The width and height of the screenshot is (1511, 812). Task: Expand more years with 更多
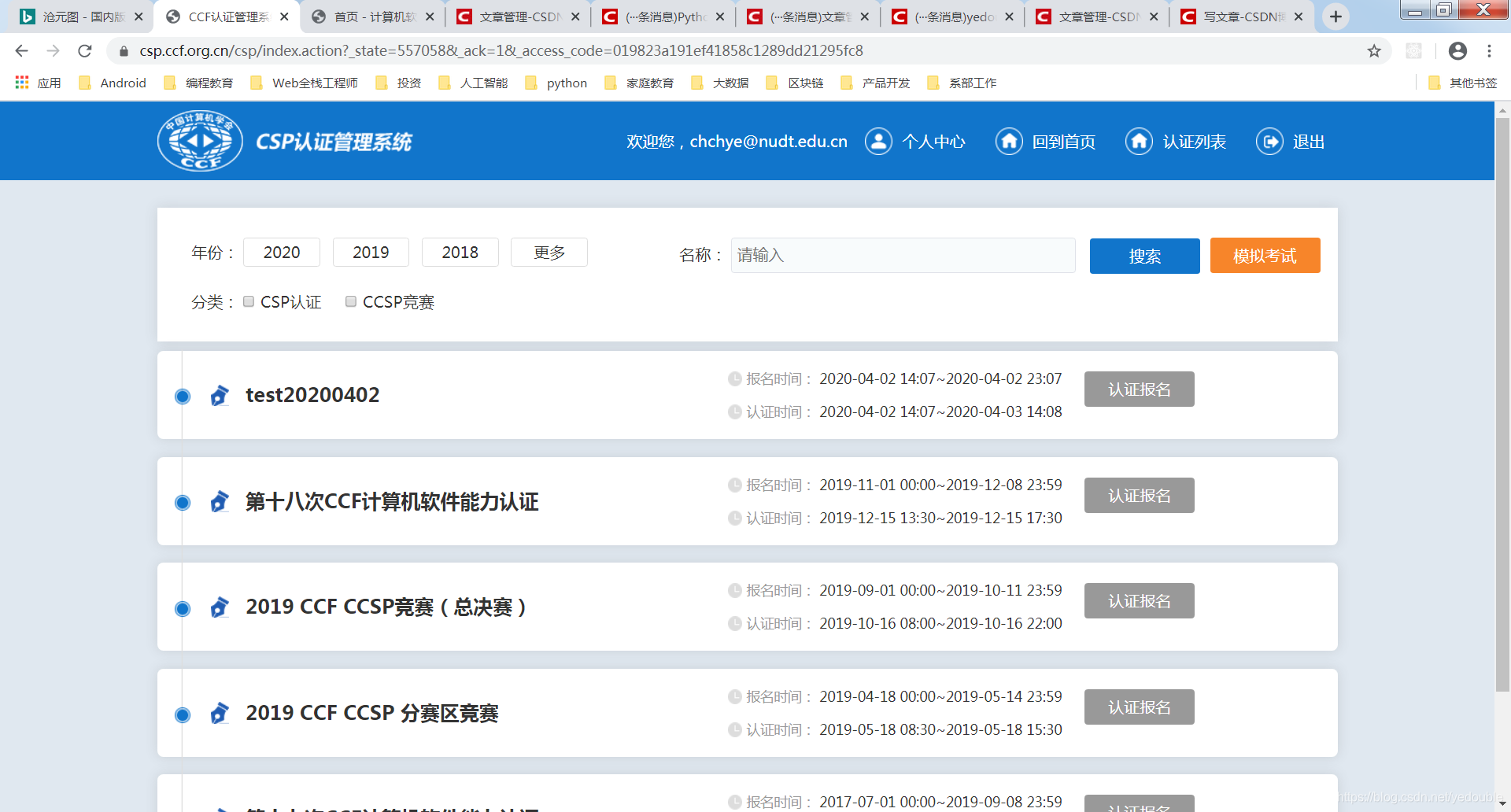click(x=549, y=252)
